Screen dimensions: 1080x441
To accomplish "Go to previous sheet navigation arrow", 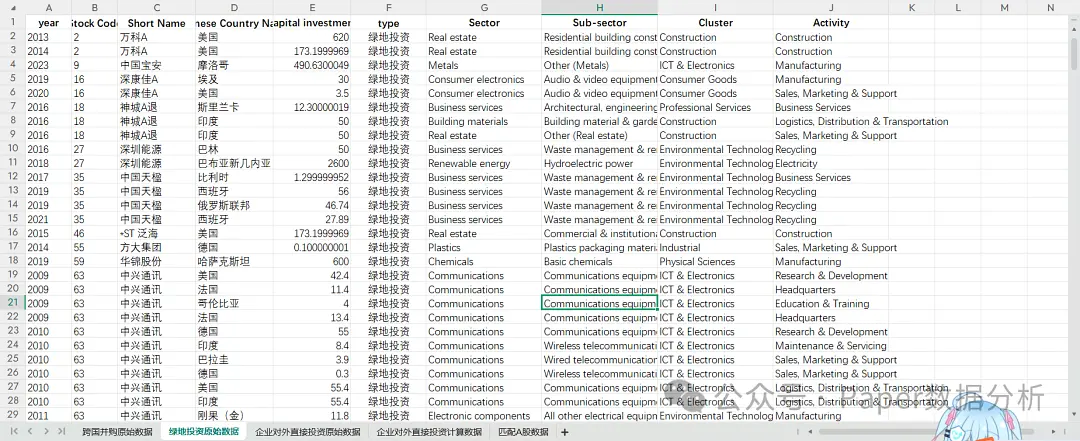I will (x=30, y=431).
